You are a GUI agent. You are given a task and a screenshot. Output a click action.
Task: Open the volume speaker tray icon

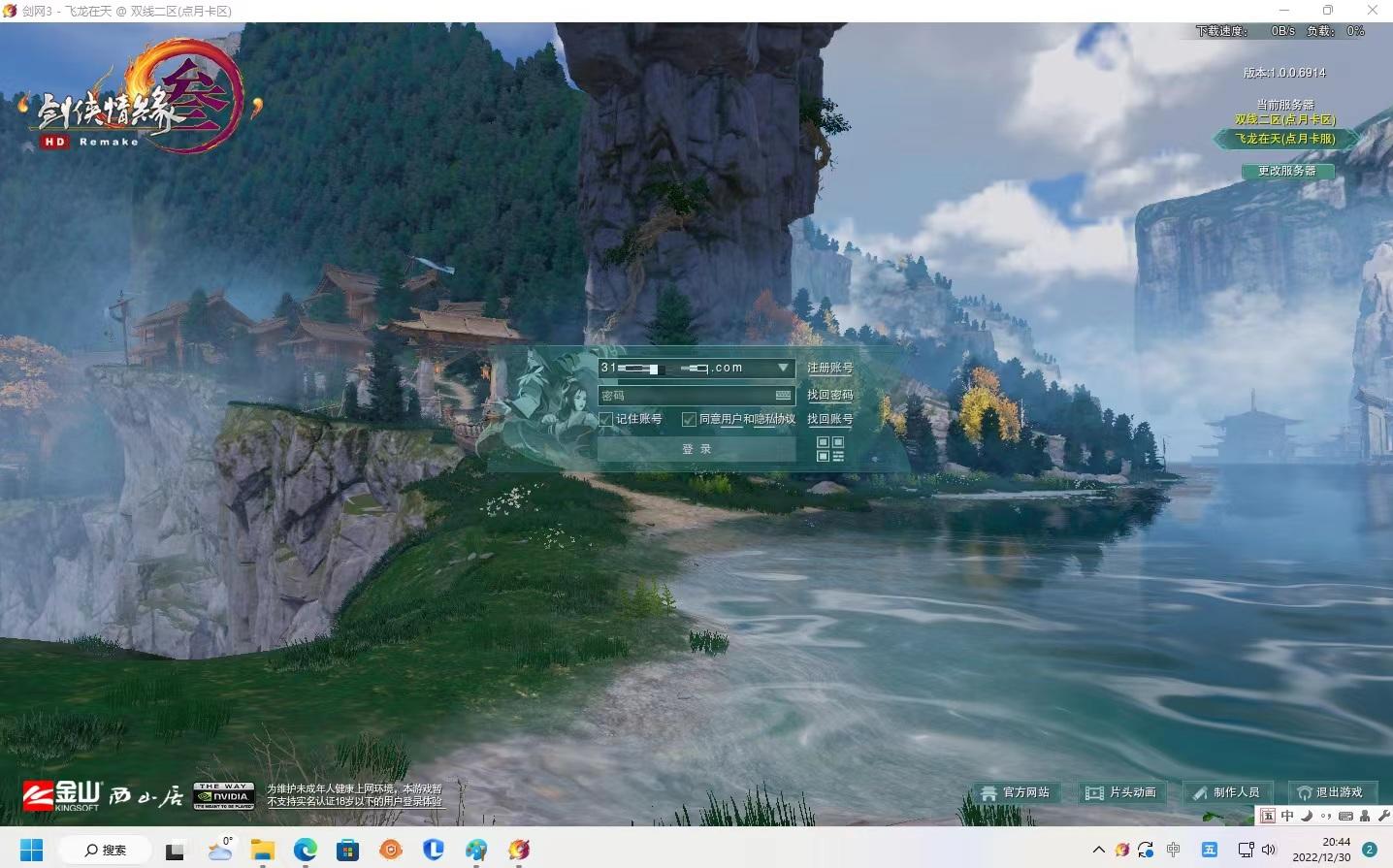(1269, 851)
